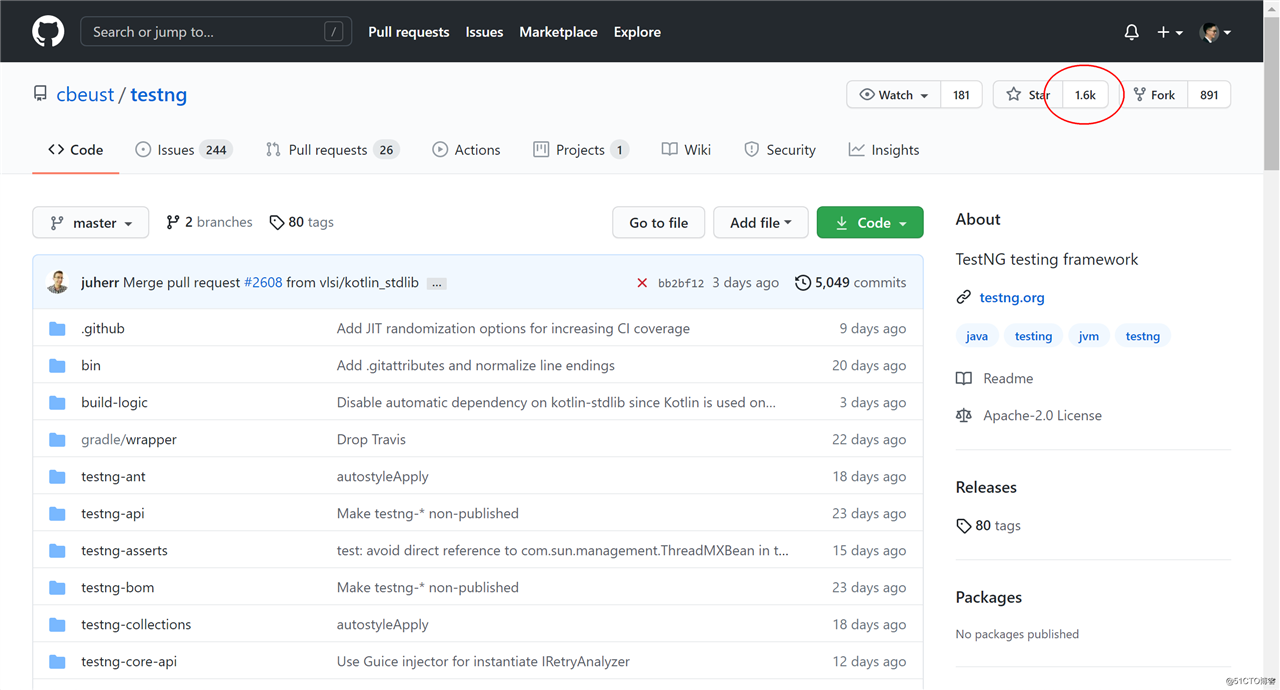Screen dimensions: 1280x690
Task: Select the java topic tag
Action: point(977,336)
